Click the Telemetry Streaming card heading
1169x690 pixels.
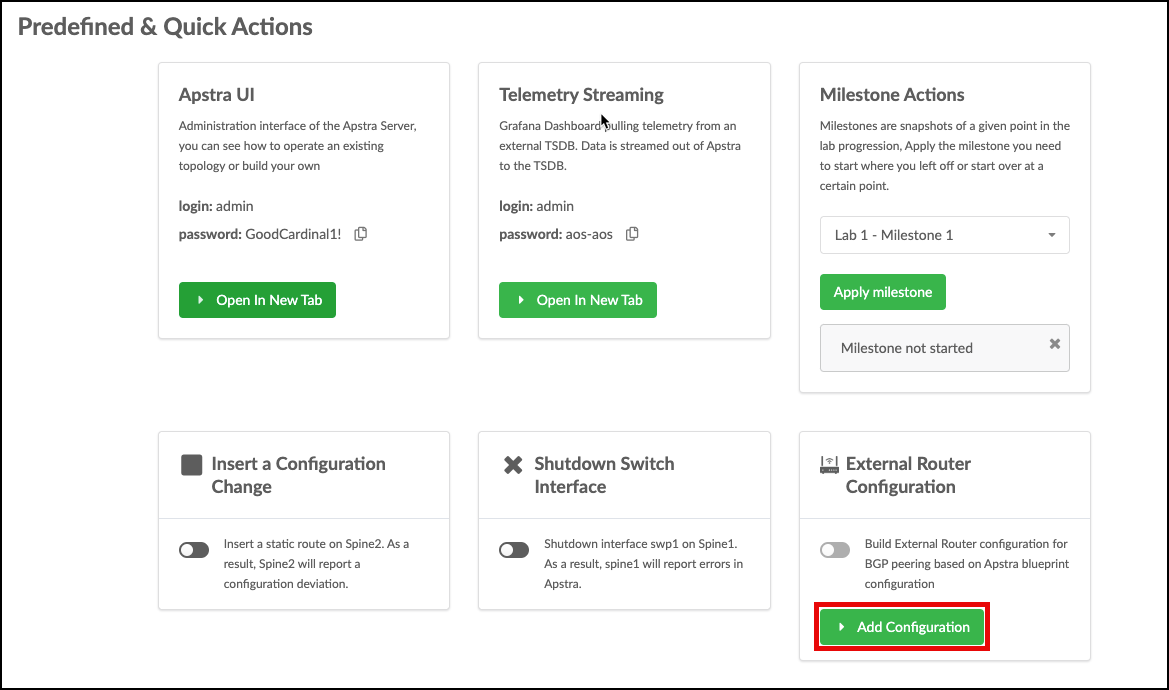point(581,95)
